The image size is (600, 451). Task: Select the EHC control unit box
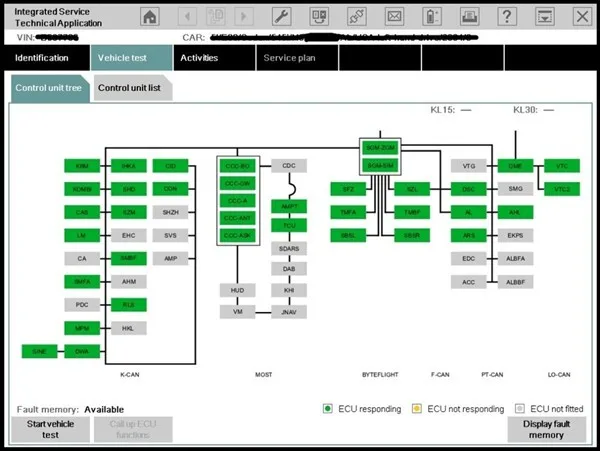(129, 235)
